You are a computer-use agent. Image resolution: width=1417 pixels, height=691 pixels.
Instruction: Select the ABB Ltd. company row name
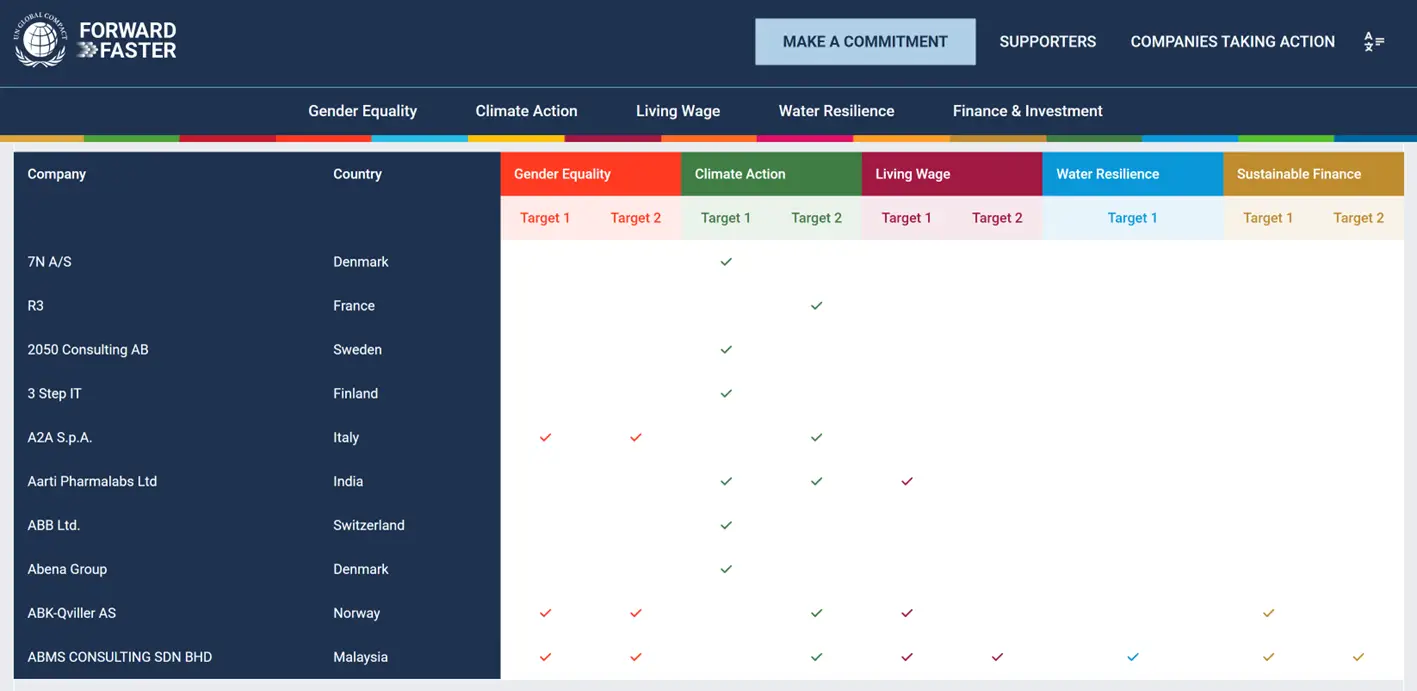pyautogui.click(x=54, y=526)
